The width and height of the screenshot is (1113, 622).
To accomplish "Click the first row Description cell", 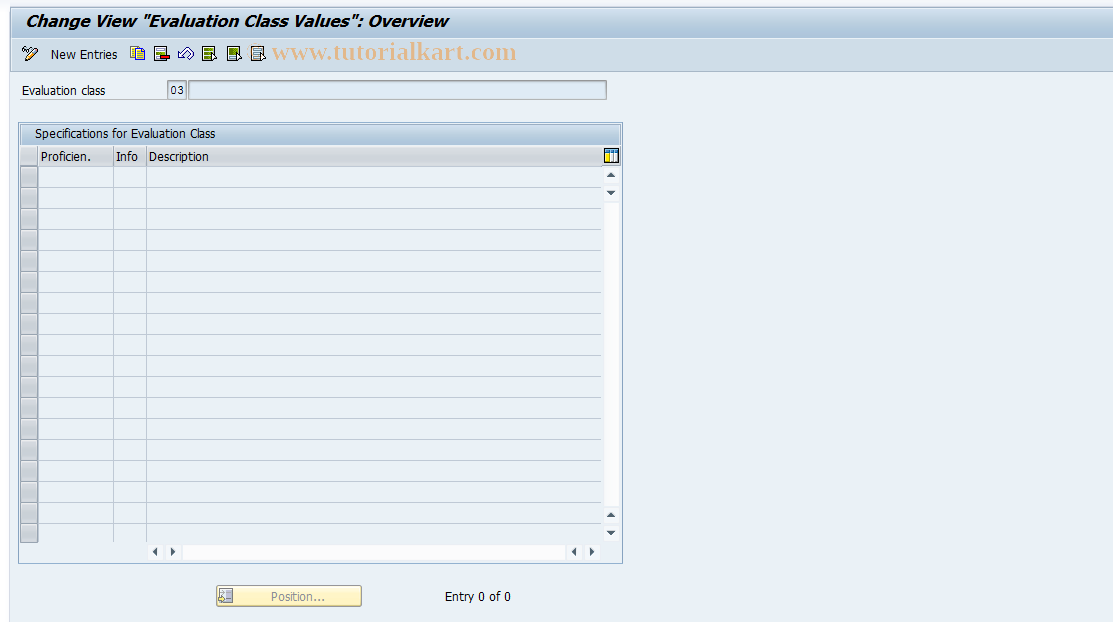I will coord(374,177).
